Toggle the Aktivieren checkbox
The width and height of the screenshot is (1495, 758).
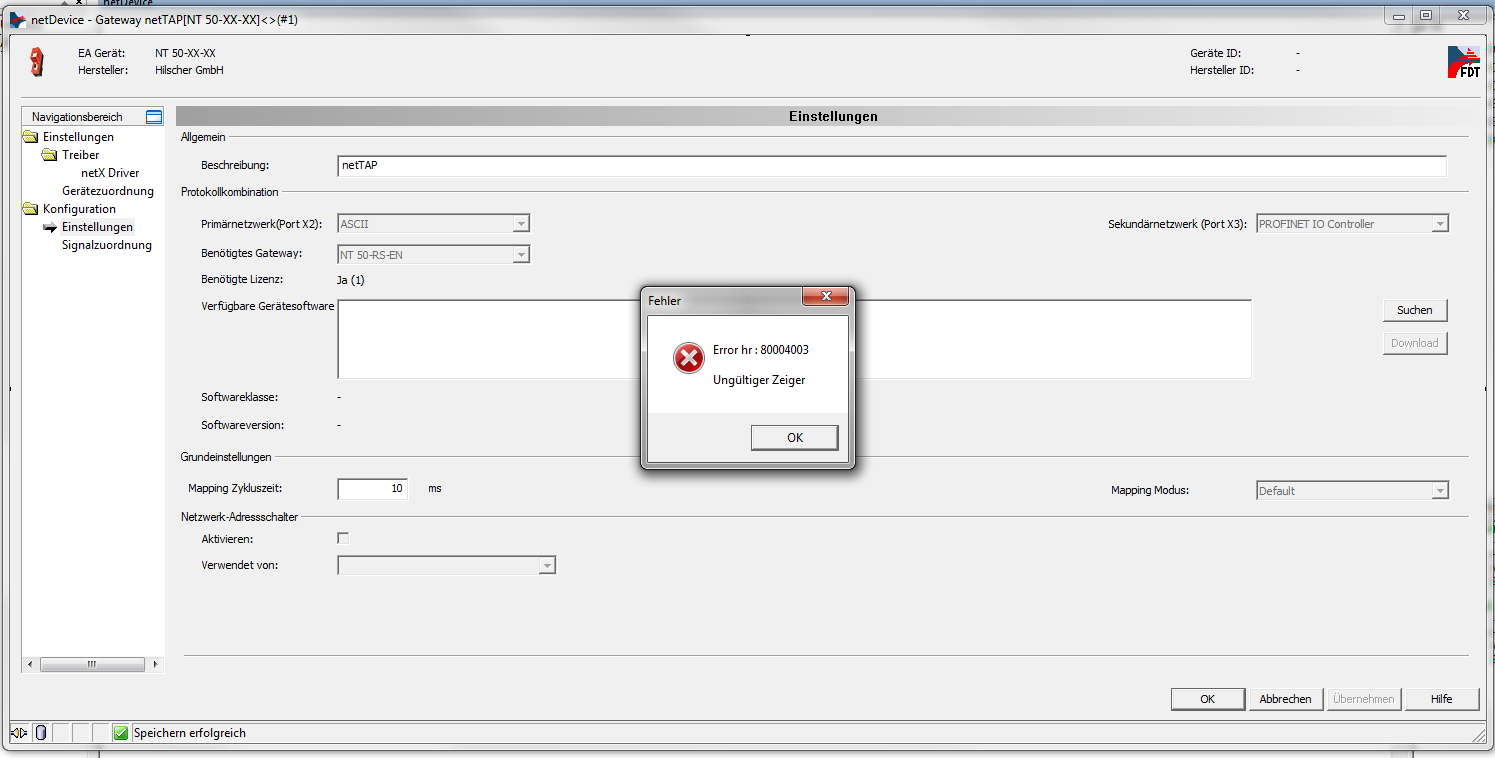coord(343,538)
